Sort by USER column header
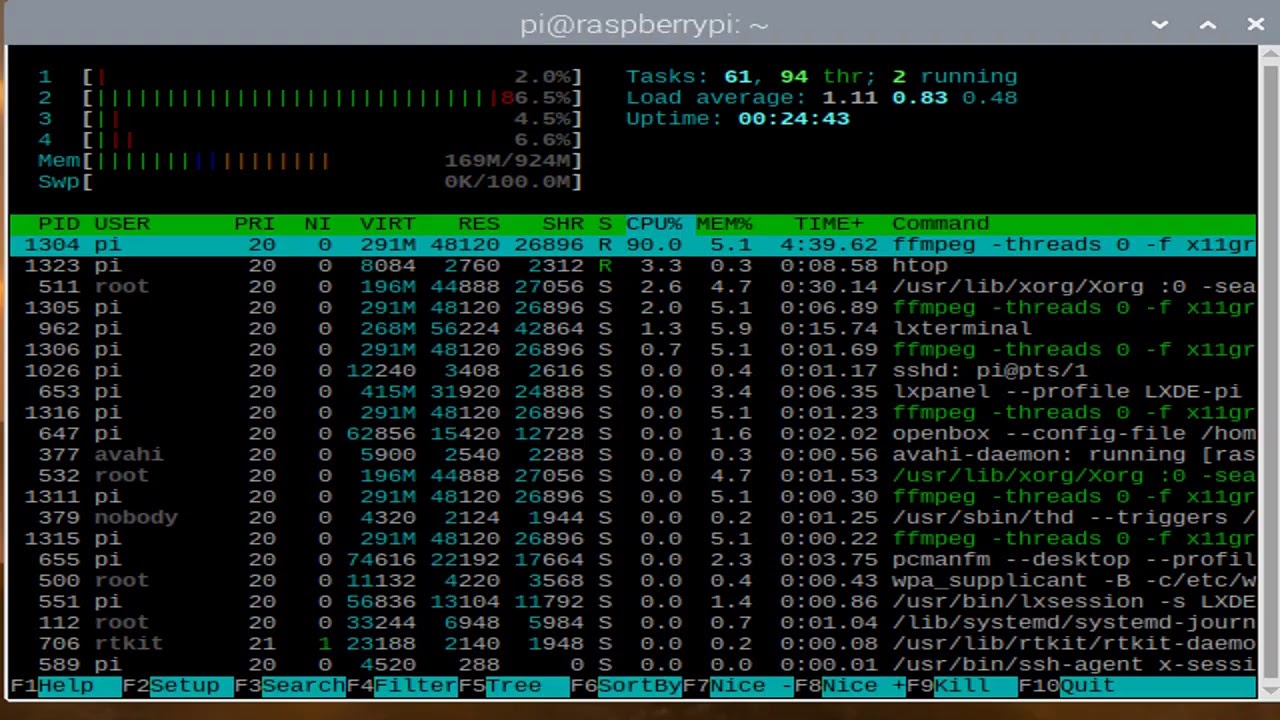Screen dimensions: 1280x720 pos(122,224)
